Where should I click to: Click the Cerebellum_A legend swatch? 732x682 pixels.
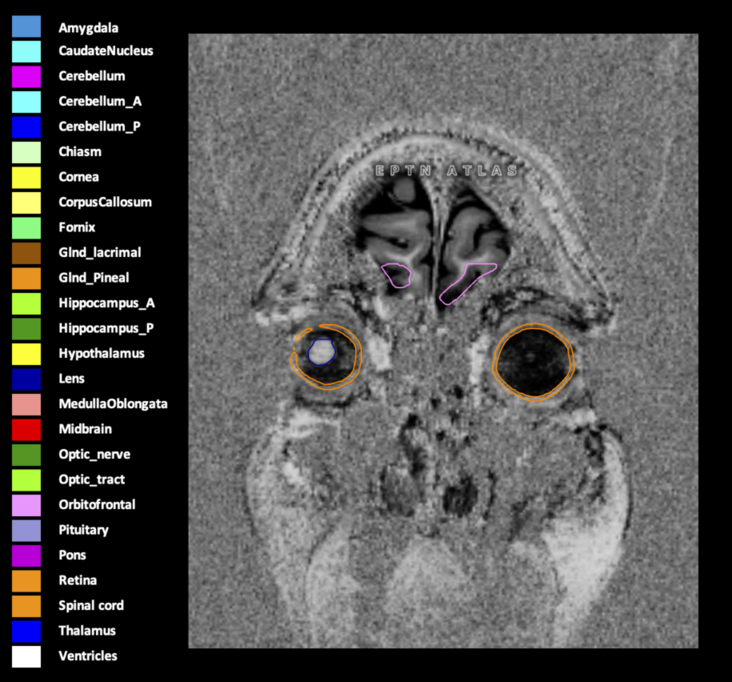click(26, 102)
